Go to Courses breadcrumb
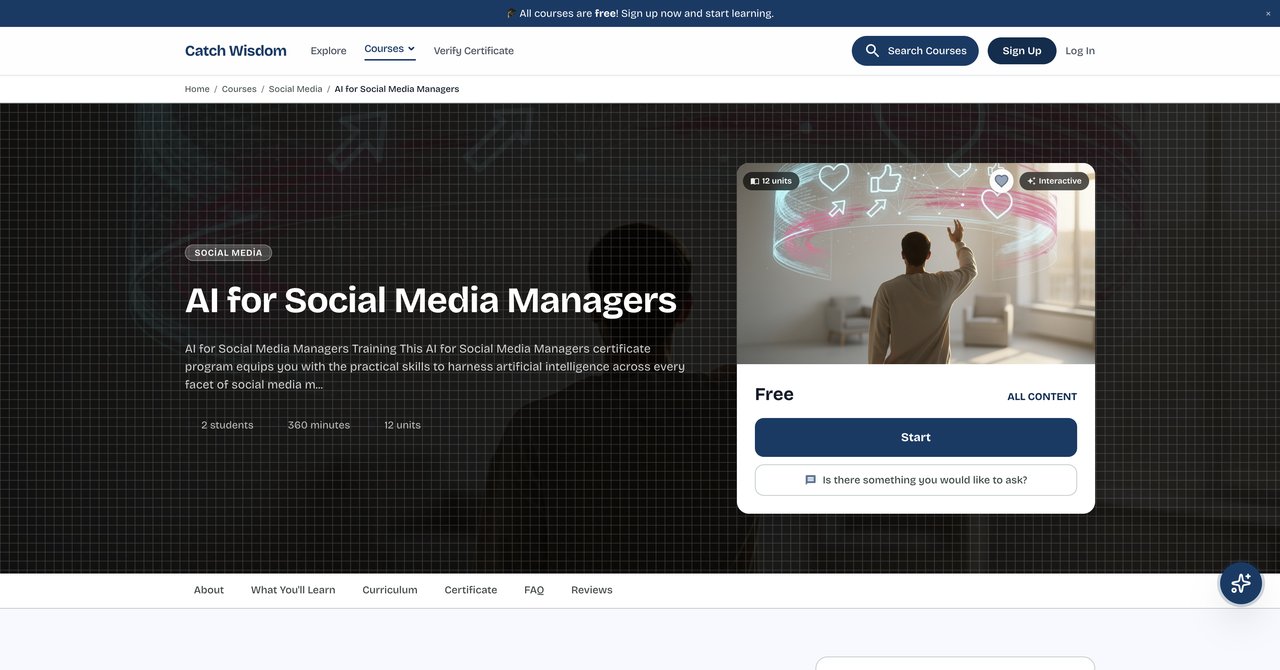Image resolution: width=1280 pixels, height=670 pixels. [239, 89]
